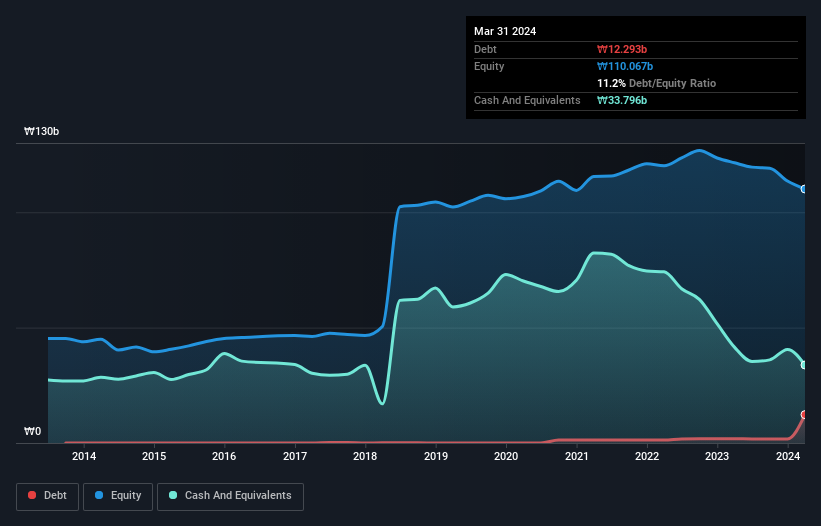
Task: Click the 2019 x-axis label
Action: pyautogui.click(x=436, y=456)
